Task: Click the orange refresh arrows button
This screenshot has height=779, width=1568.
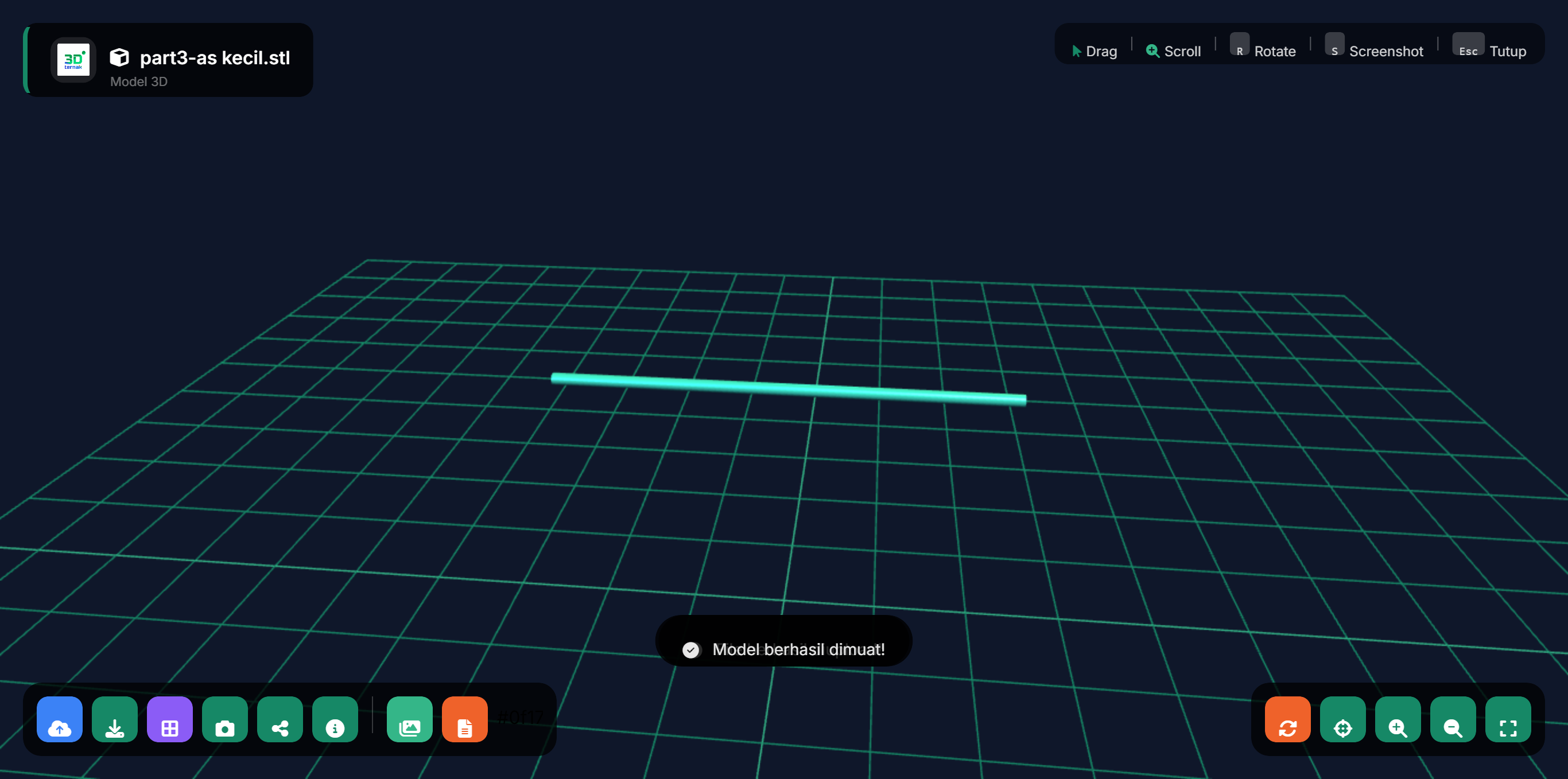Action: [x=1287, y=719]
